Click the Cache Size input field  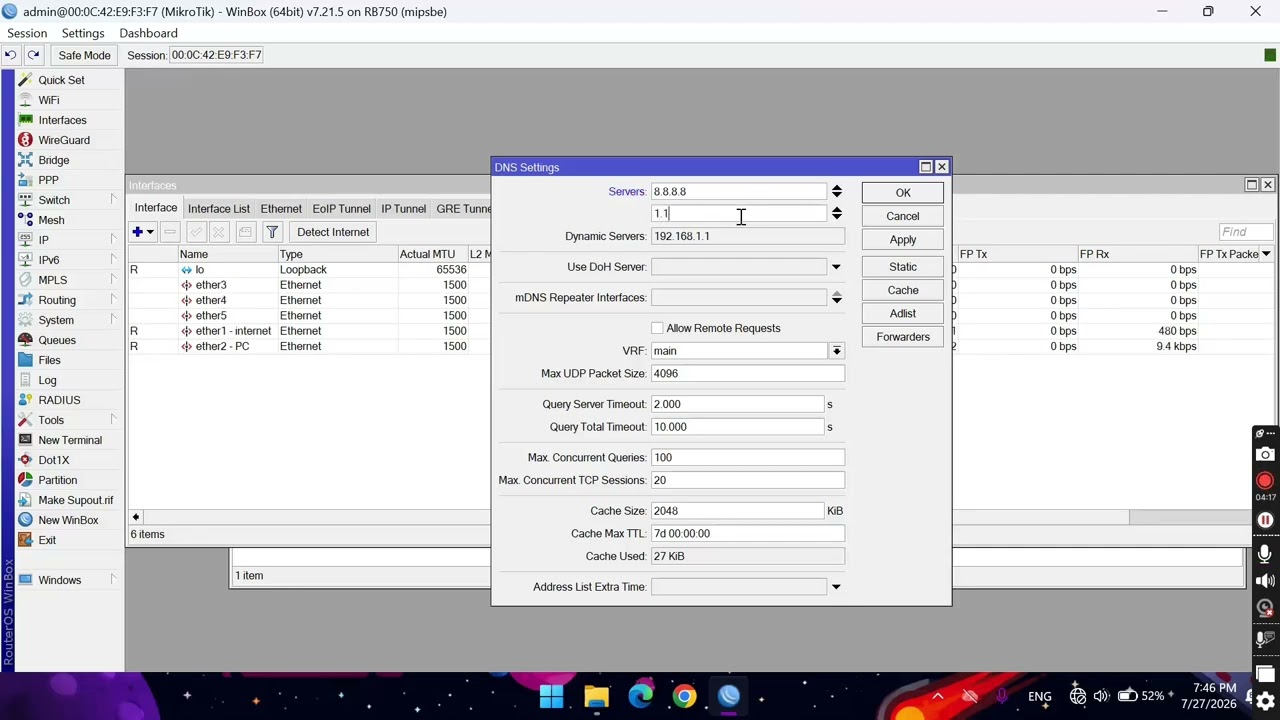737,511
